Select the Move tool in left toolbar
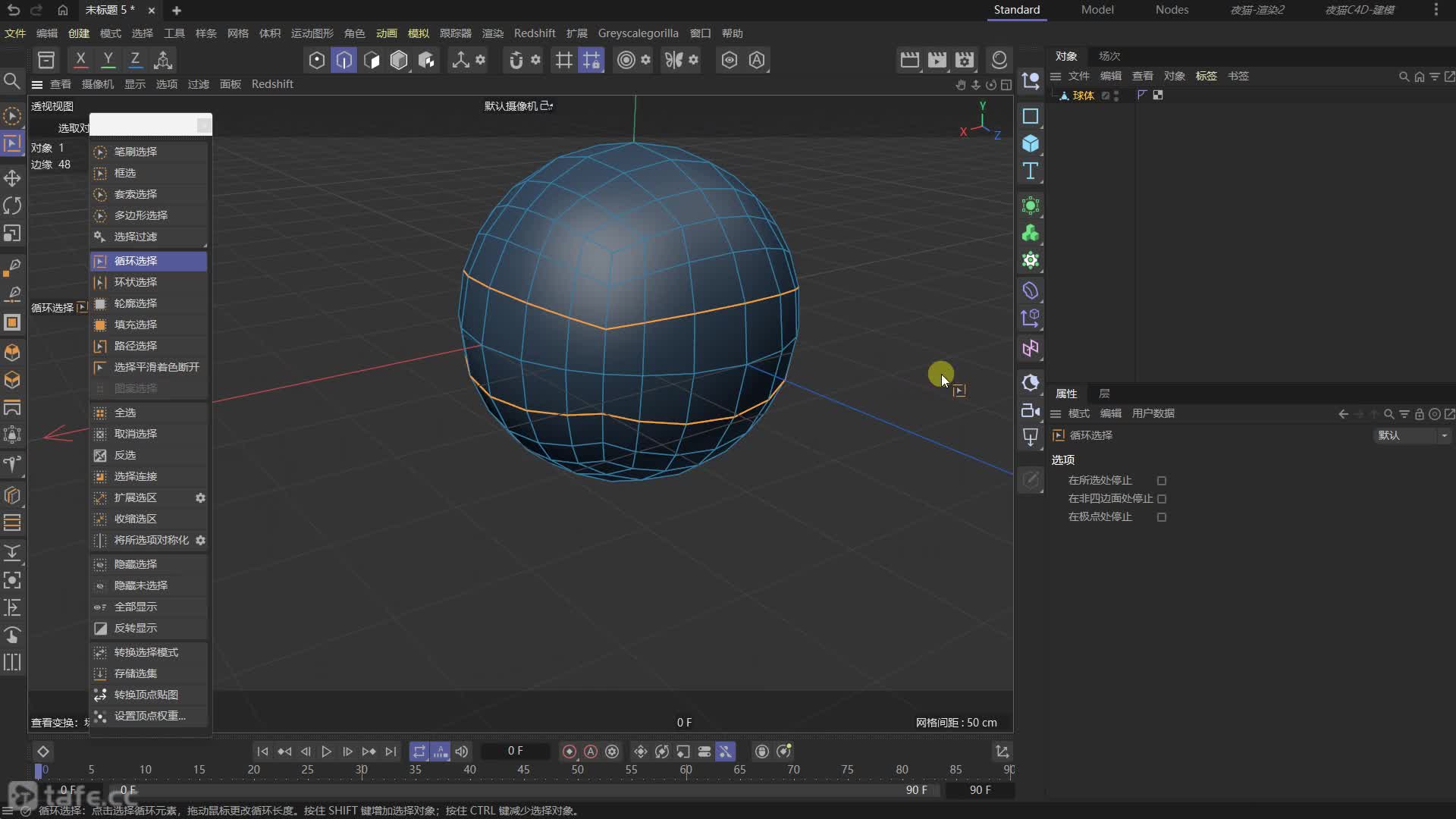 point(12,178)
